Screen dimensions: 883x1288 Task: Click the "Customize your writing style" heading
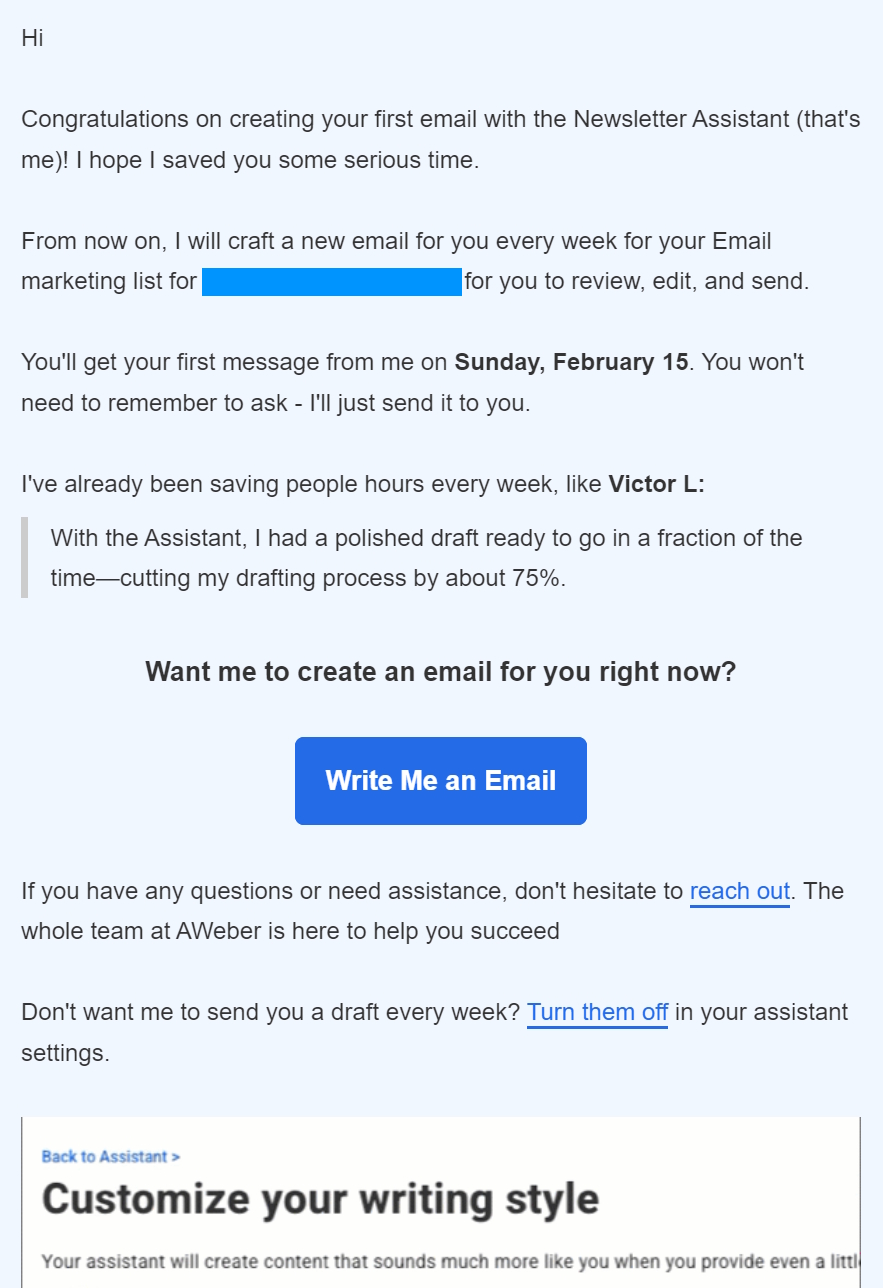point(322,1198)
